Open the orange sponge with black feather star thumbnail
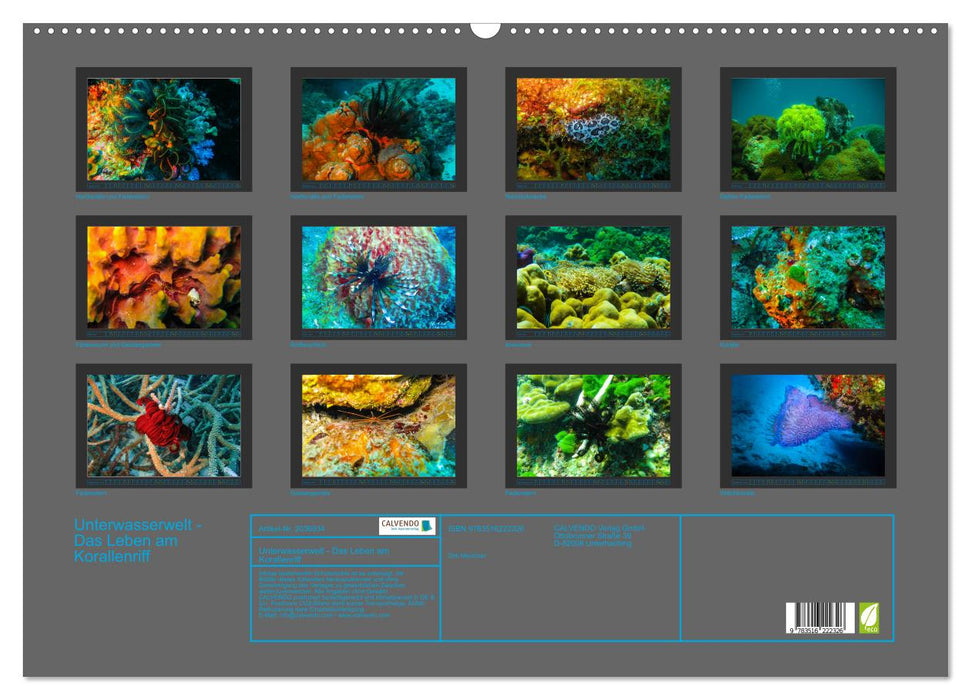Image resolution: width=971 pixels, height=700 pixels. pyautogui.click(x=378, y=129)
